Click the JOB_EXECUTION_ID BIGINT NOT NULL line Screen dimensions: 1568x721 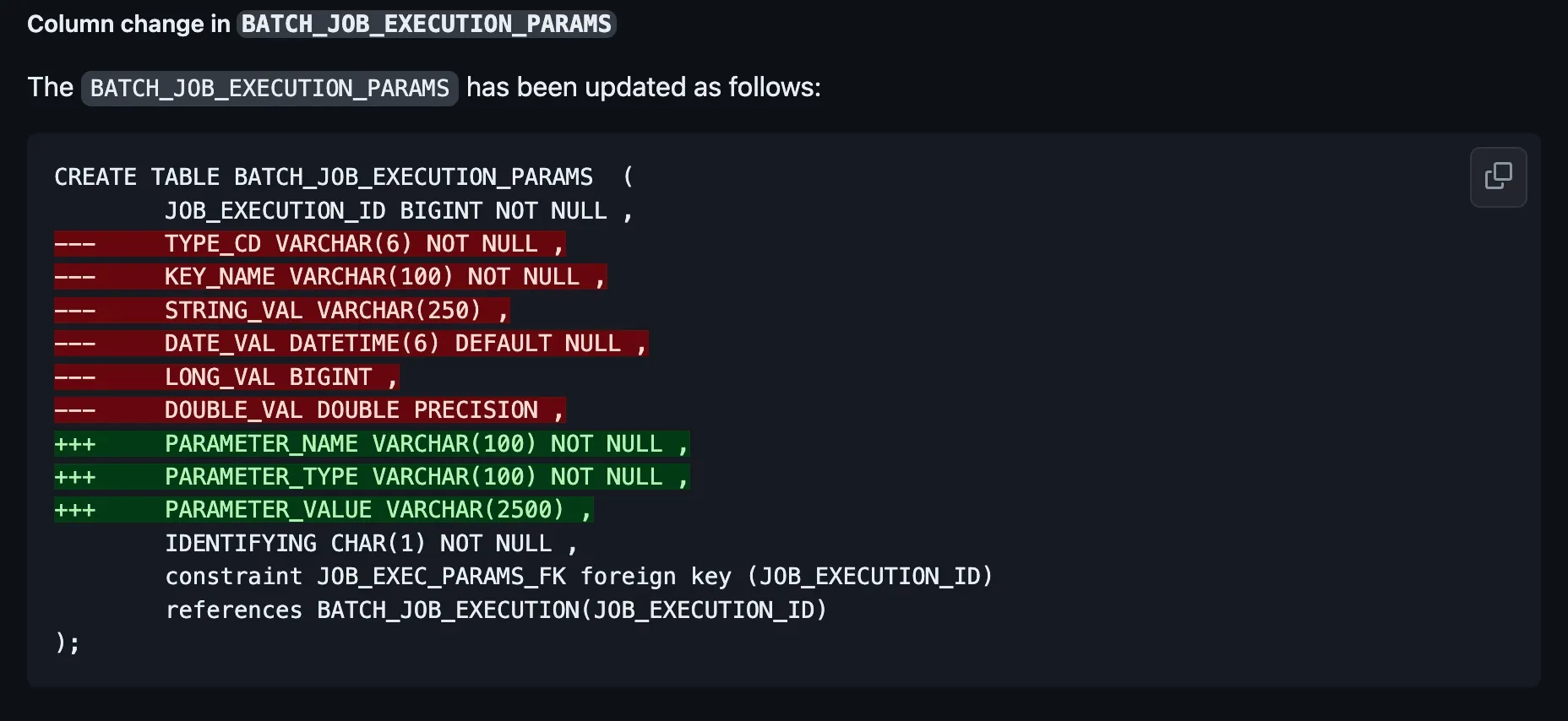pyautogui.click(x=399, y=211)
